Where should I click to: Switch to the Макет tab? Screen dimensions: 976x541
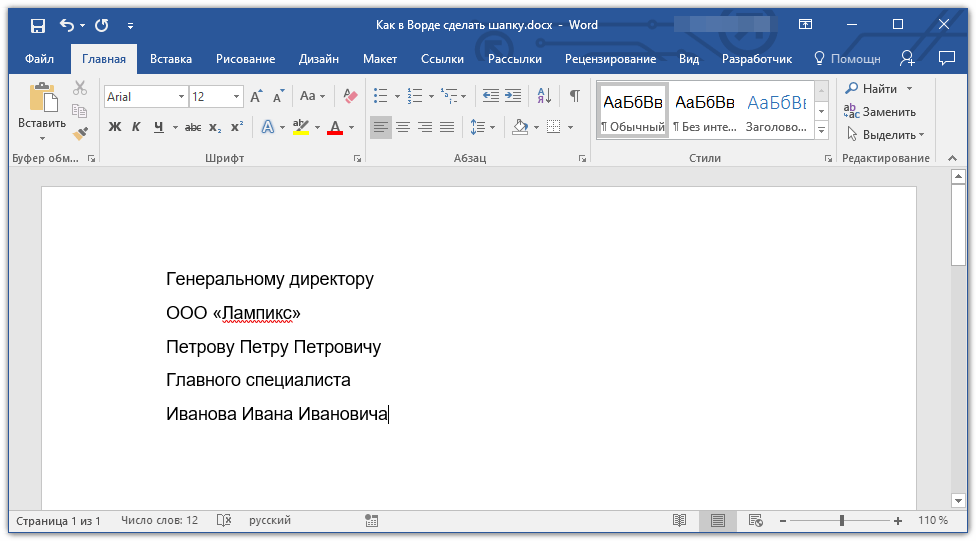(380, 59)
